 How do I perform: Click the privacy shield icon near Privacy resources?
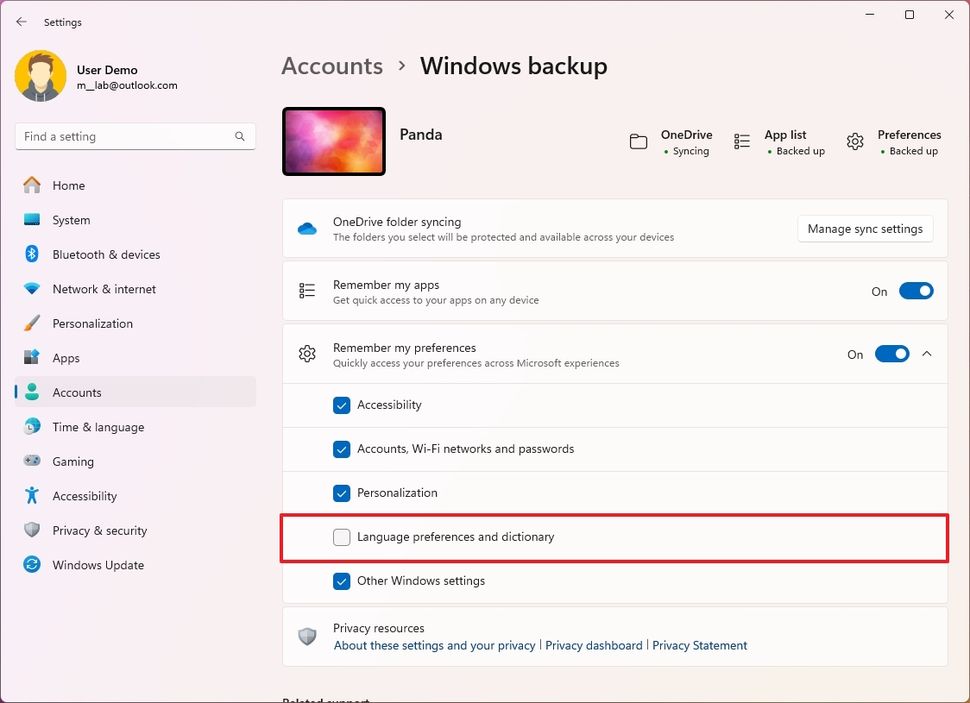point(307,636)
